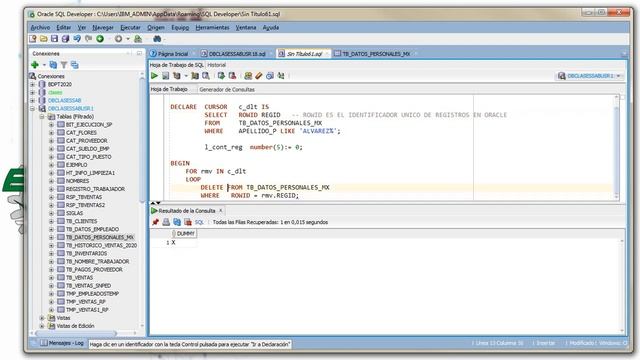Open the Herramientas menu
Viewport: 640px width, 360px height.
pos(212,27)
